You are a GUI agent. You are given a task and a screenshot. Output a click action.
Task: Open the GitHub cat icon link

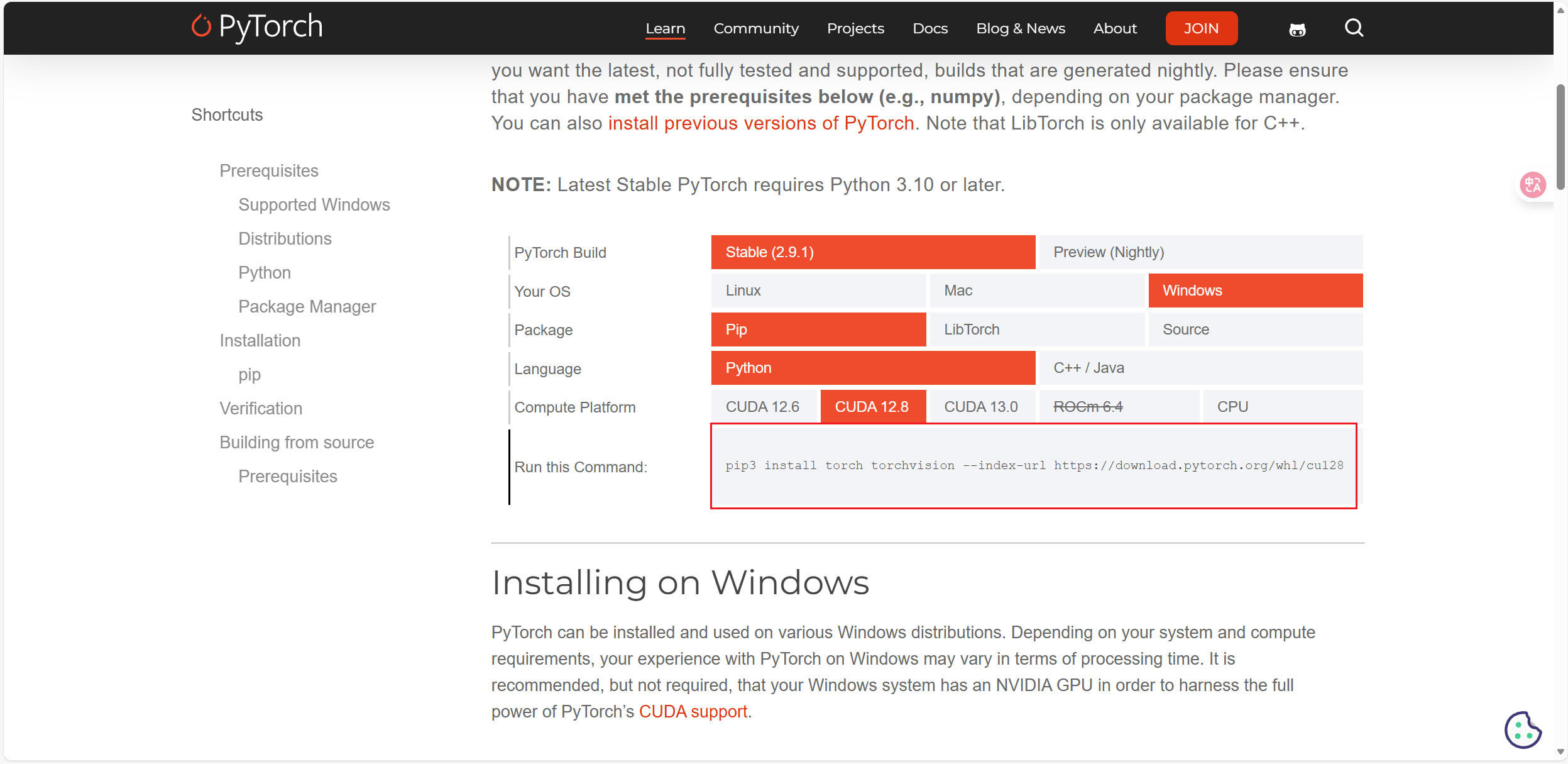click(1297, 29)
